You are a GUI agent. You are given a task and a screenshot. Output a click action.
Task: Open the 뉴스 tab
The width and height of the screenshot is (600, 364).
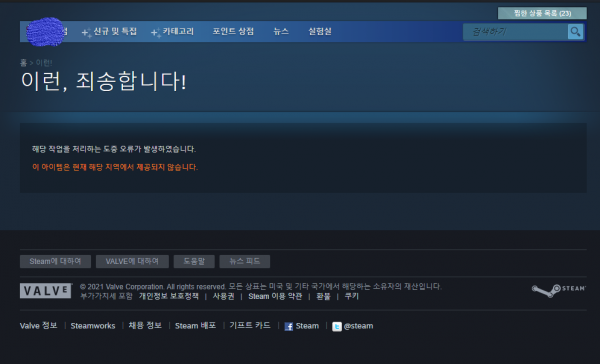(x=281, y=31)
